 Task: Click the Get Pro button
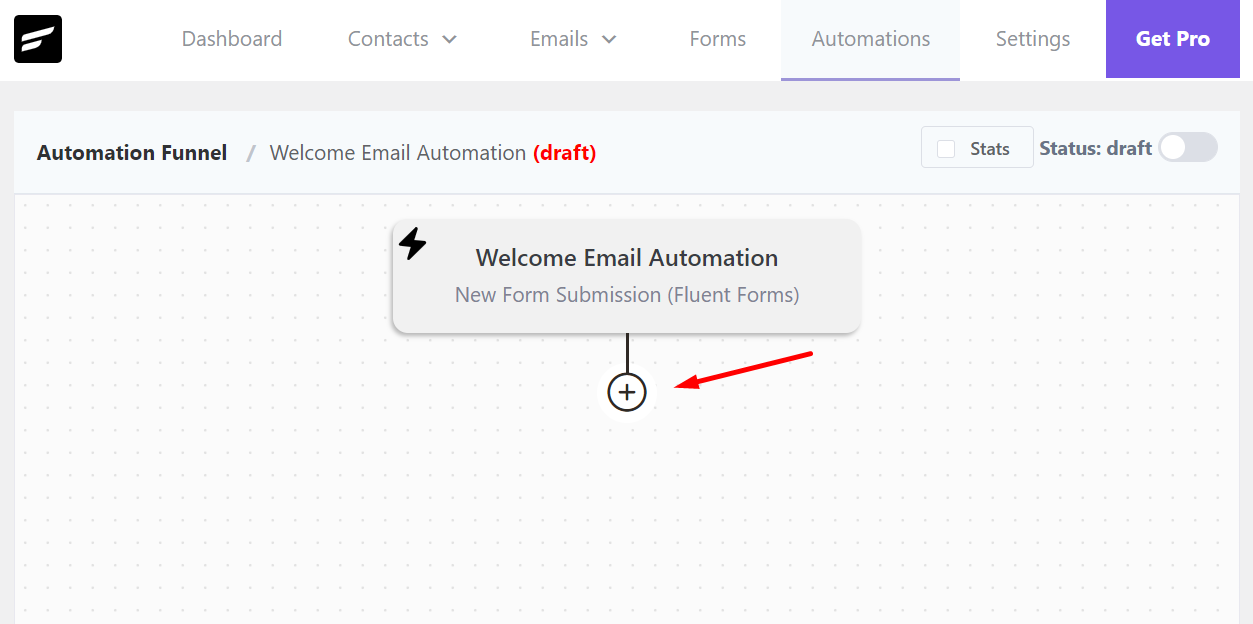(x=1171, y=39)
